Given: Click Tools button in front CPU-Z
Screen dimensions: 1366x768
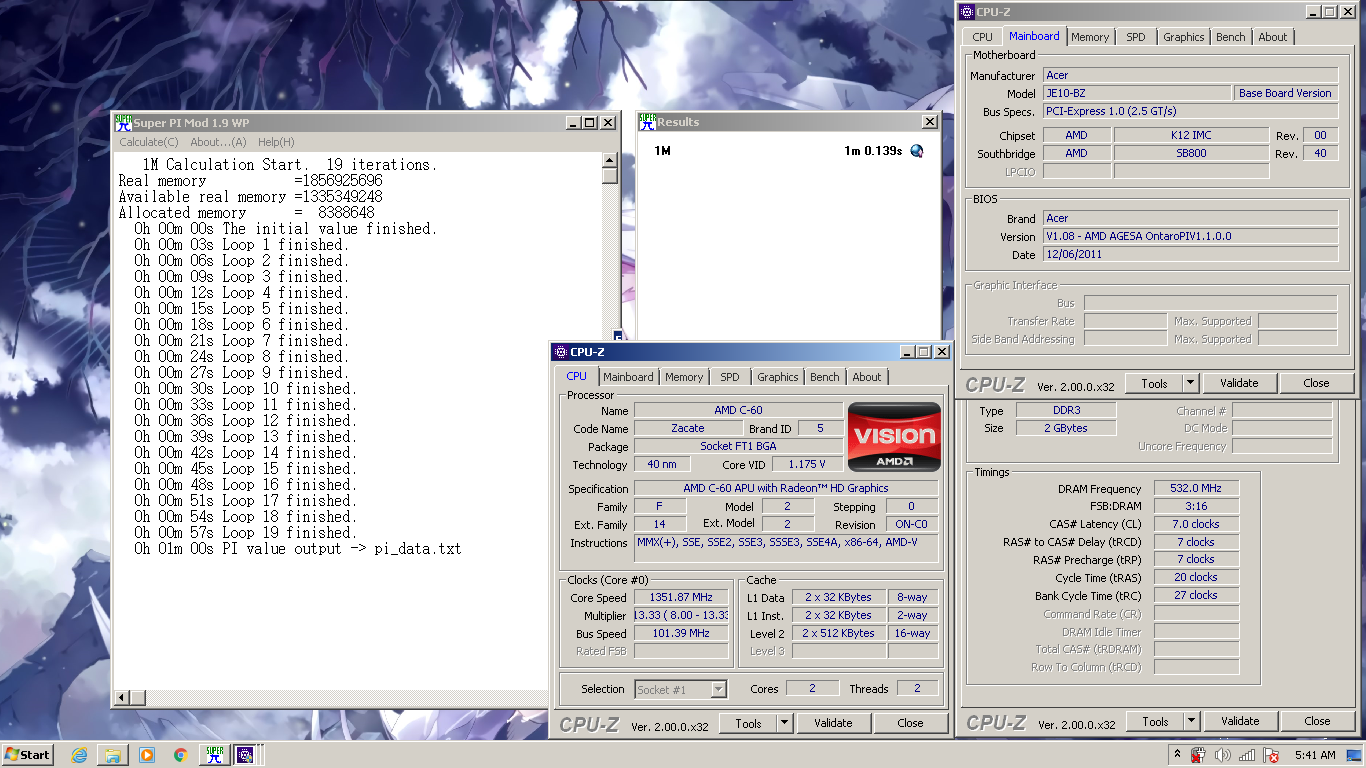Looking at the screenshot, I should (x=749, y=723).
